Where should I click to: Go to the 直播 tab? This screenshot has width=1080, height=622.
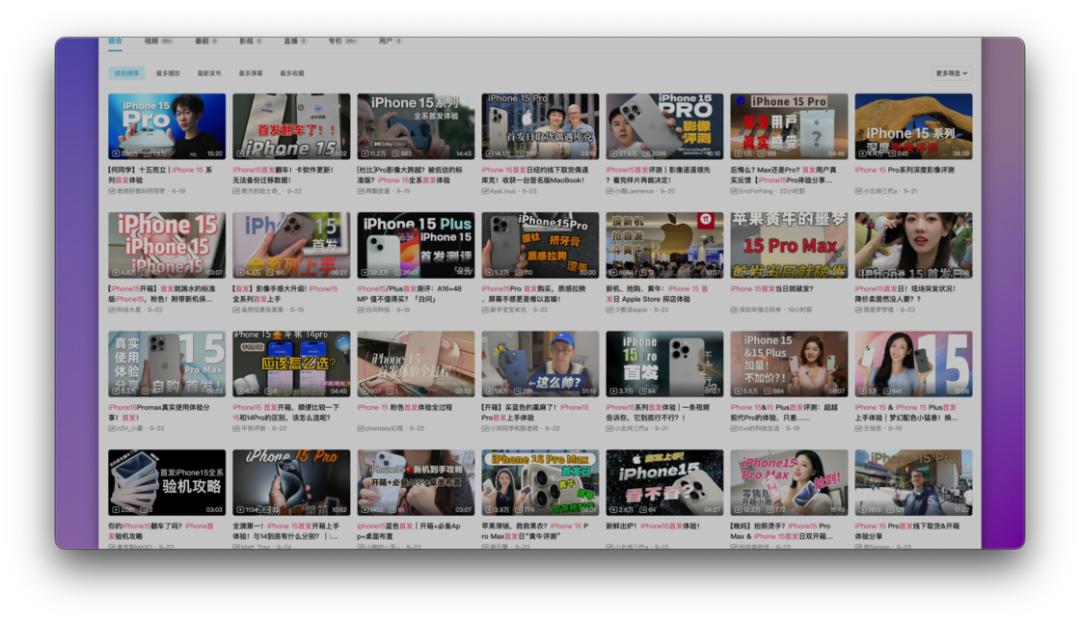coord(294,41)
